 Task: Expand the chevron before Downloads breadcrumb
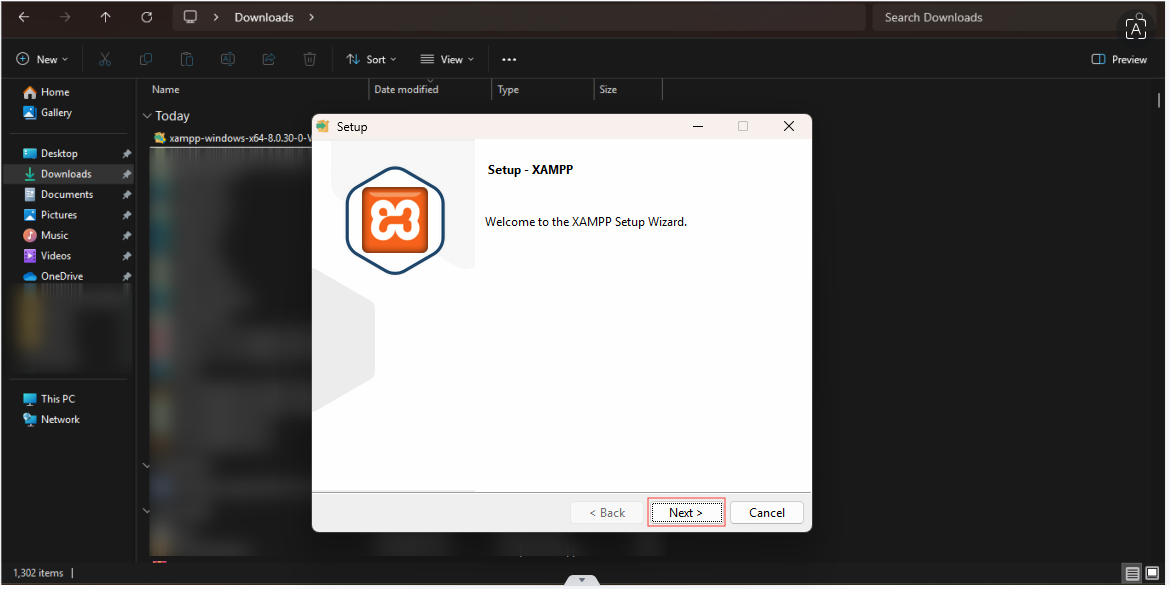pyautogui.click(x=216, y=17)
